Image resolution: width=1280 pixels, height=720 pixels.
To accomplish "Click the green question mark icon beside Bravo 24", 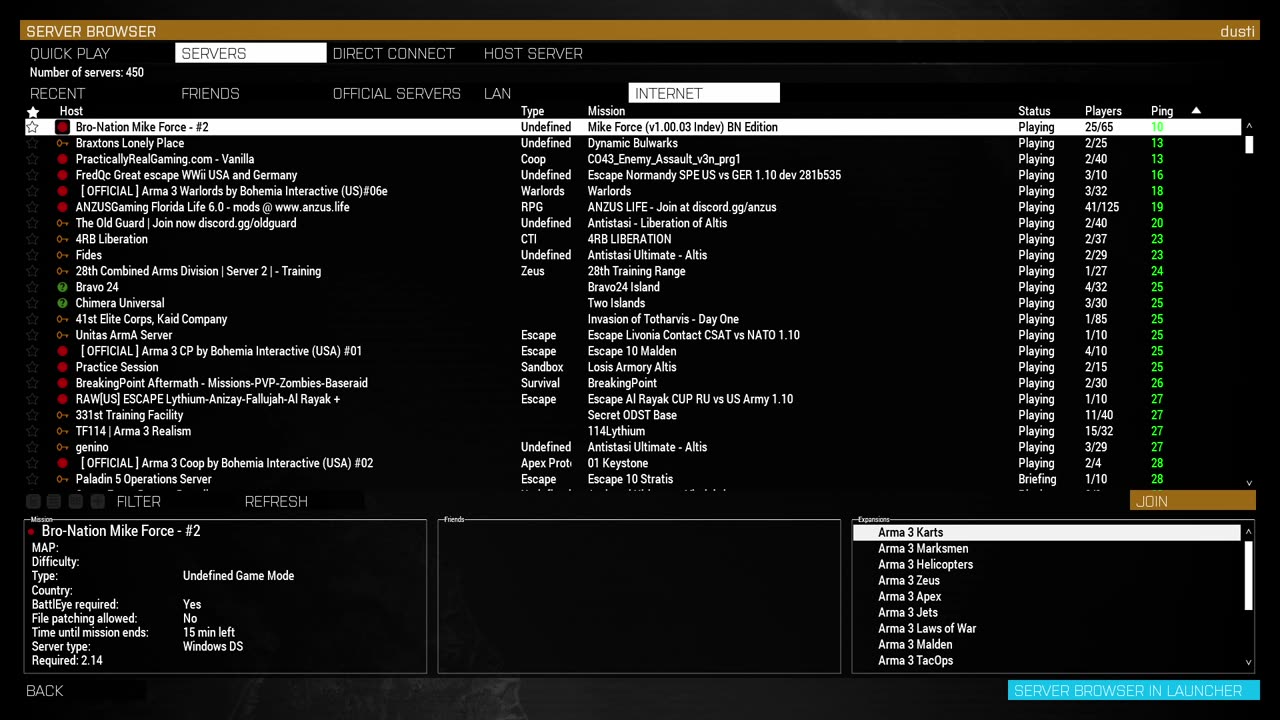I will (62, 287).
